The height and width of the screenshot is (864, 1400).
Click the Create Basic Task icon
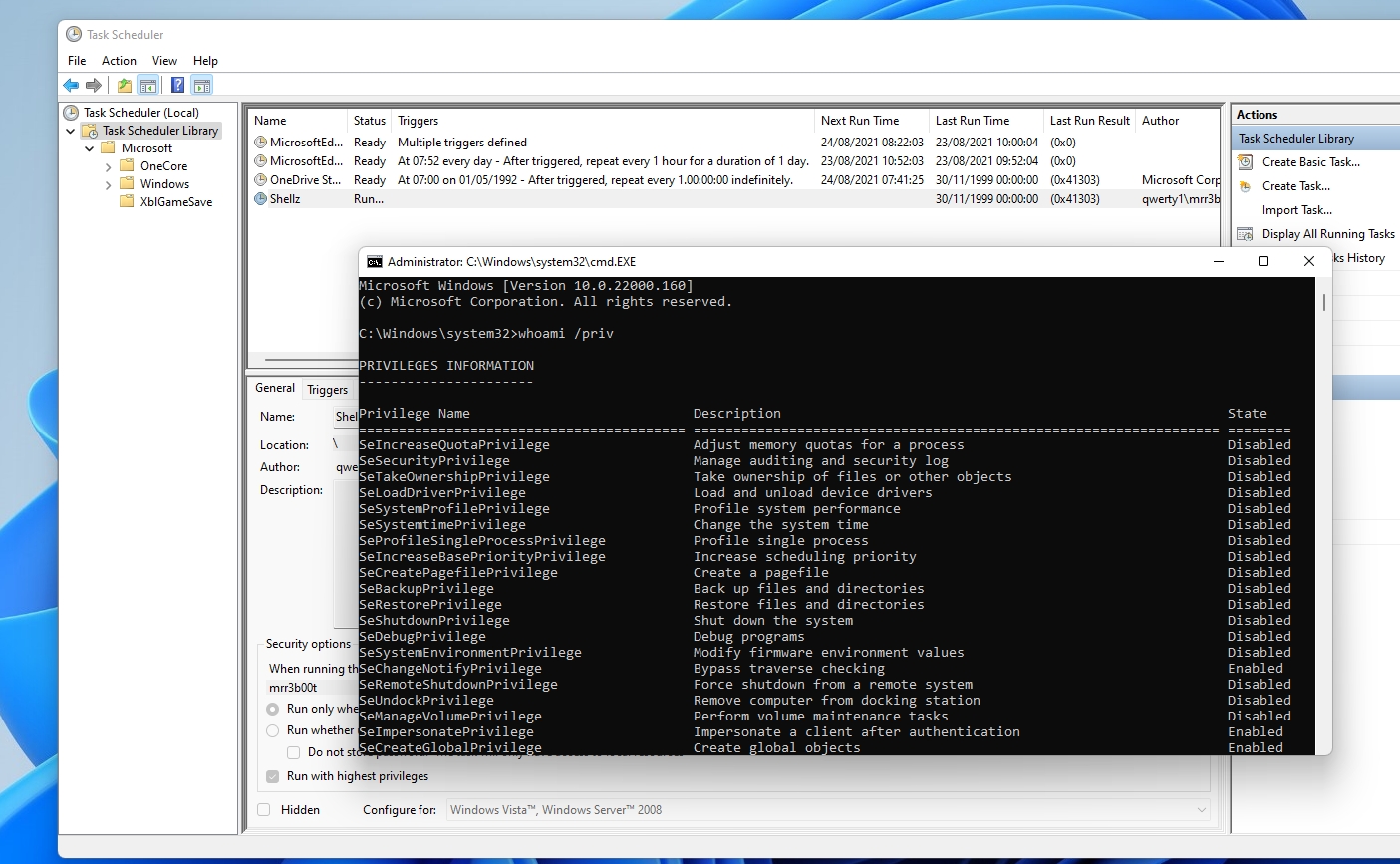pyautogui.click(x=1245, y=162)
